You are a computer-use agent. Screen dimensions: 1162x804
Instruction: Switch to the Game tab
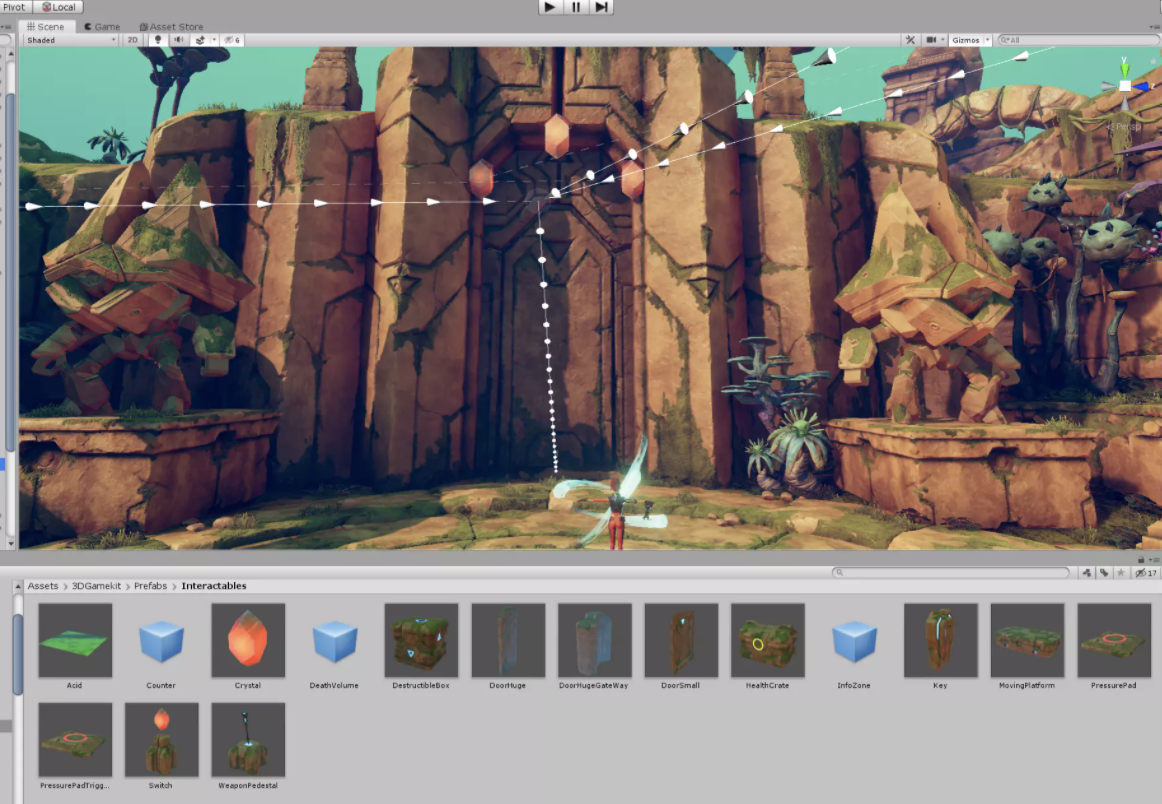[102, 27]
